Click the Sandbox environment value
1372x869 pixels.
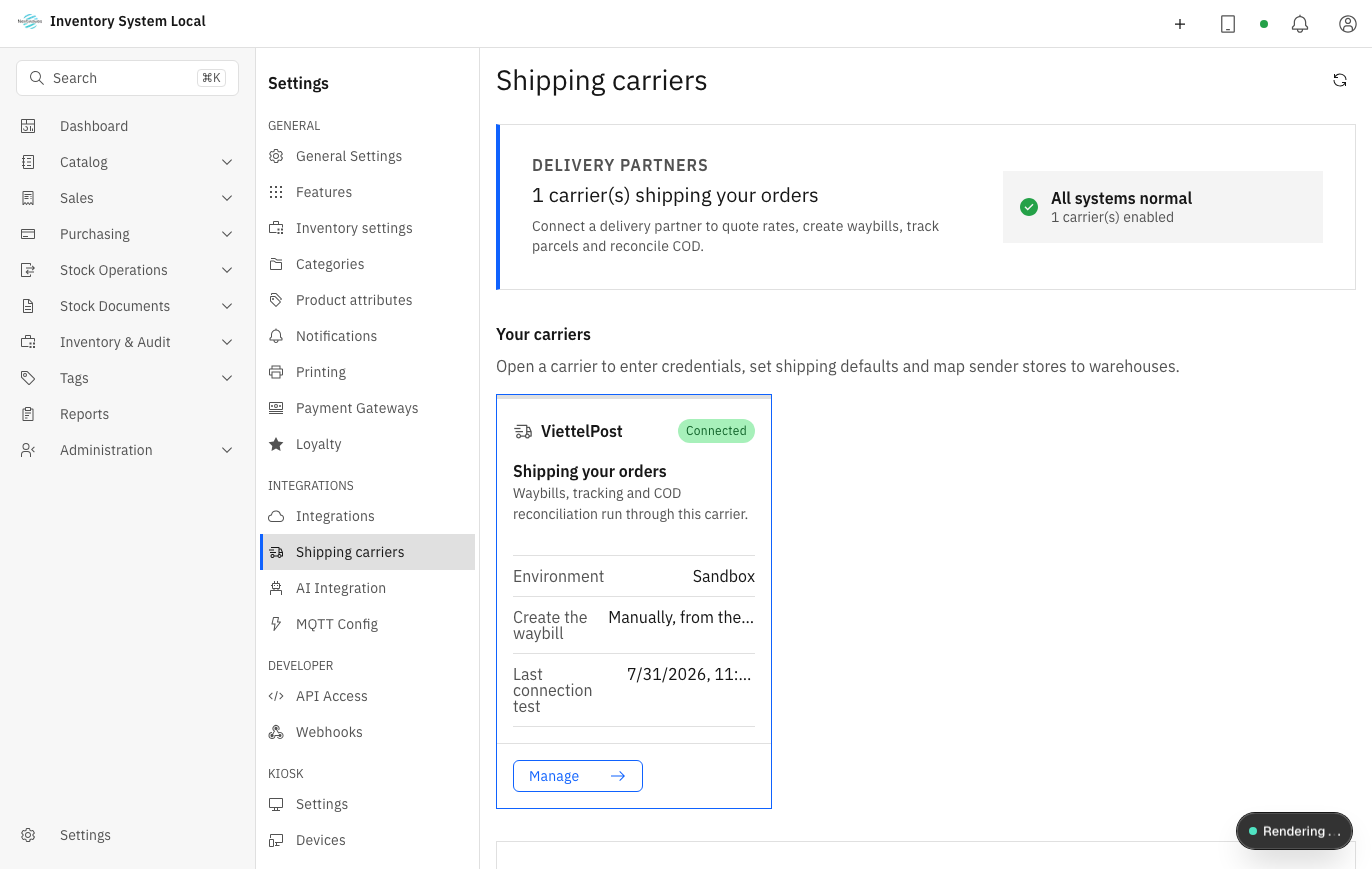coord(724,576)
